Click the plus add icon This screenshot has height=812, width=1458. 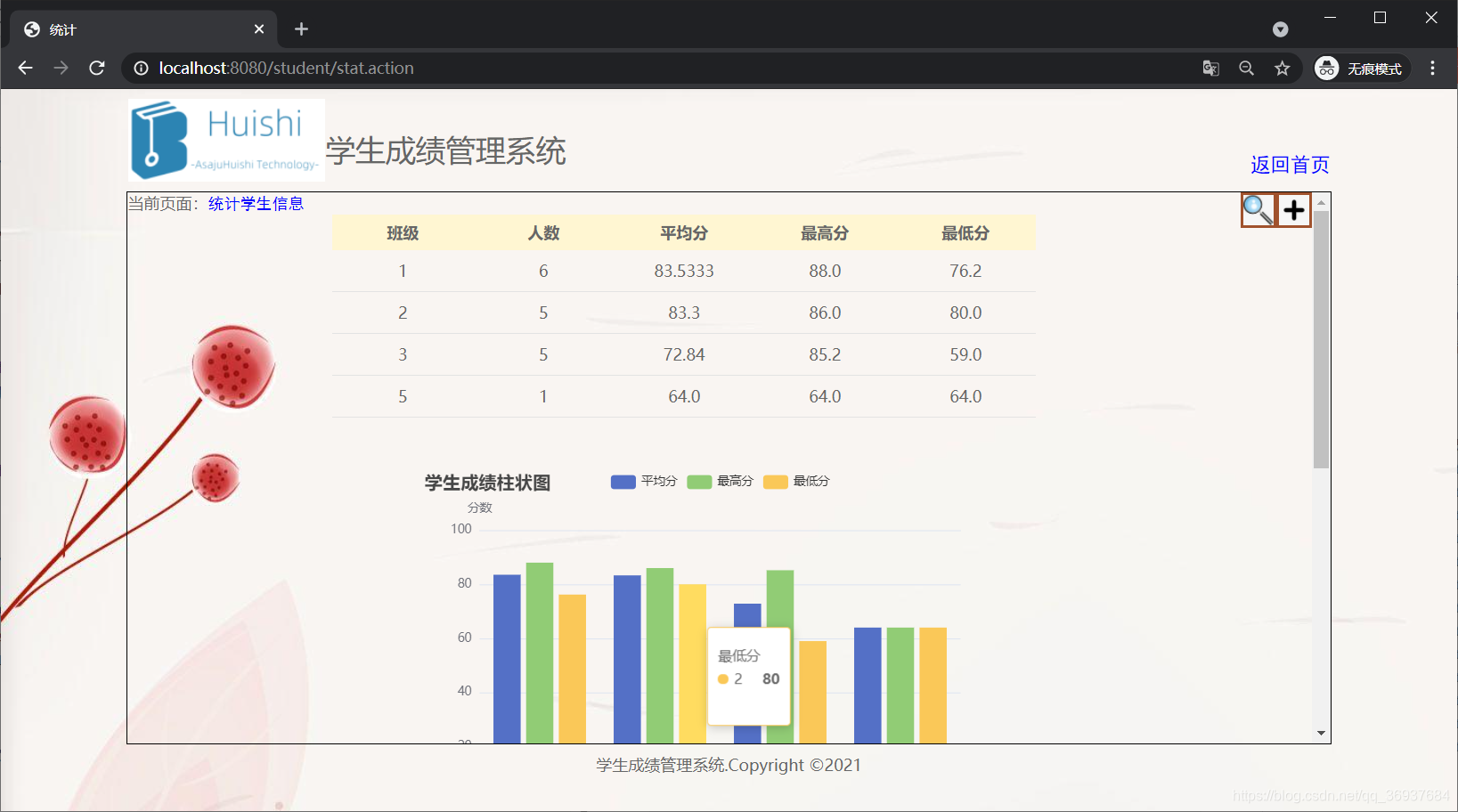tap(1294, 211)
